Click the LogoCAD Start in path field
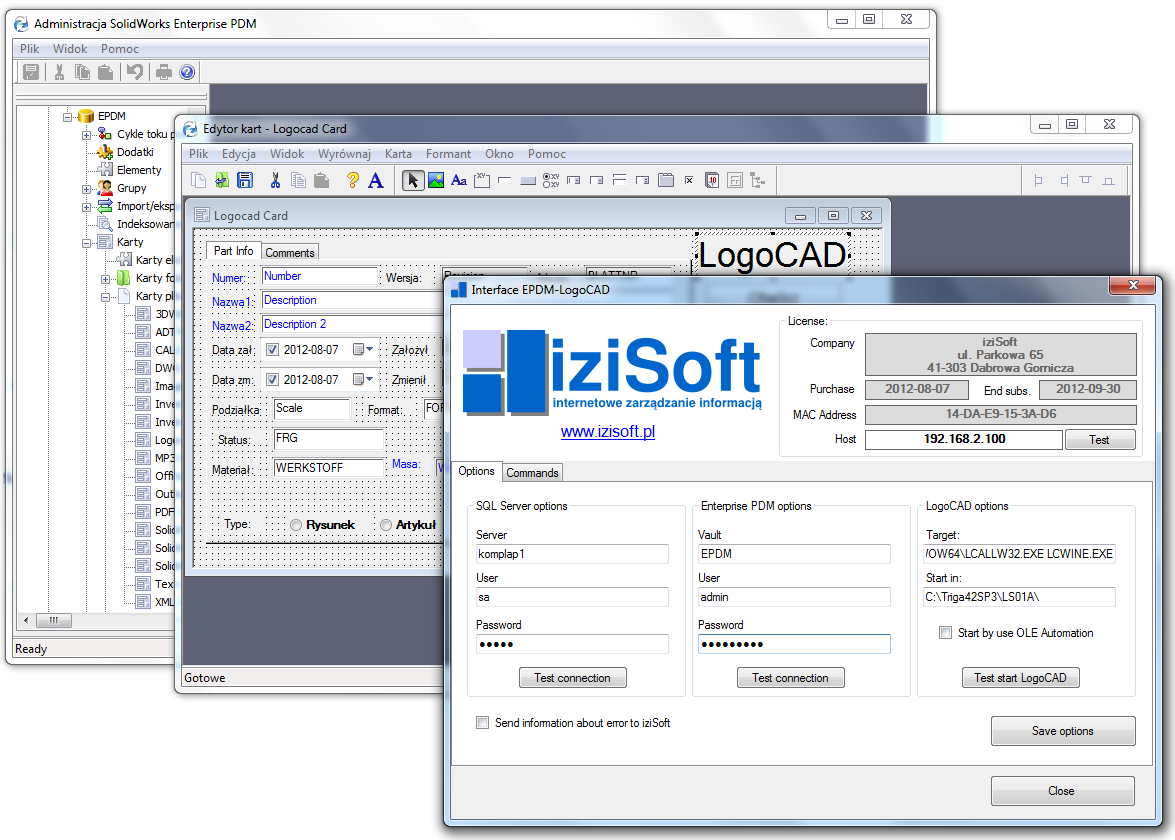The width and height of the screenshot is (1175, 840). pyautogui.click(x=1019, y=597)
